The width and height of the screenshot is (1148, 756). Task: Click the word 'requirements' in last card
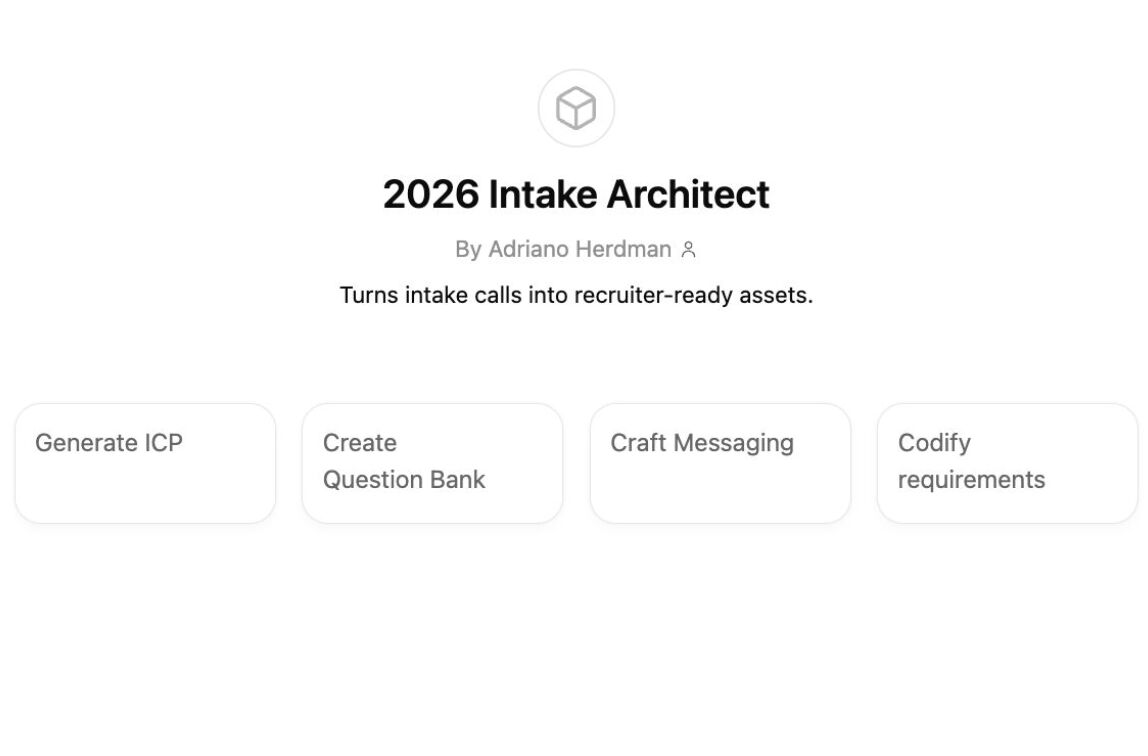pos(971,480)
